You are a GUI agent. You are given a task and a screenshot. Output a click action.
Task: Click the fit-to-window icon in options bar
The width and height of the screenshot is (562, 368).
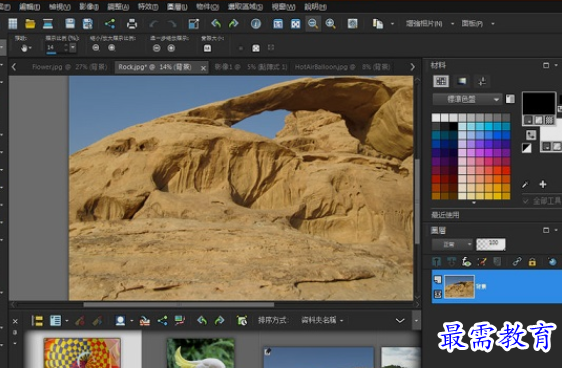tap(256, 48)
